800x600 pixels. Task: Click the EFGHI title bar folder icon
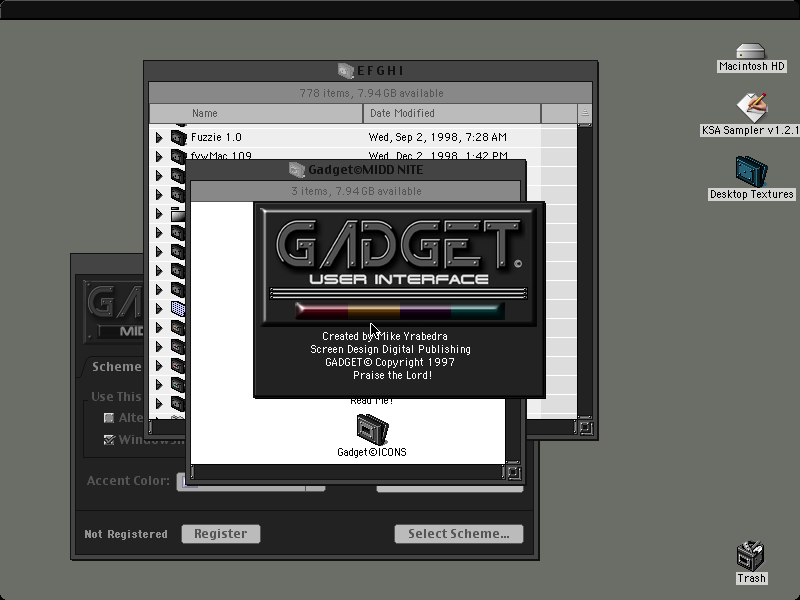(345, 70)
